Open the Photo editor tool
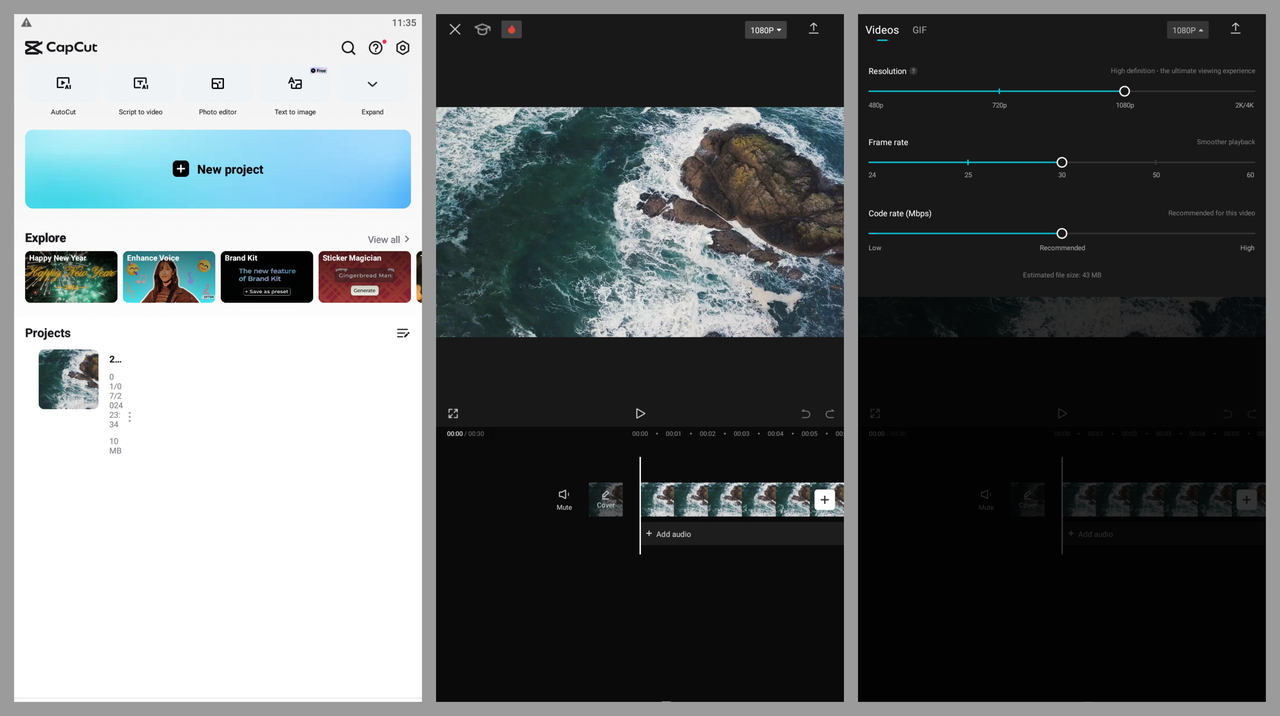This screenshot has width=1280, height=716. click(x=218, y=92)
